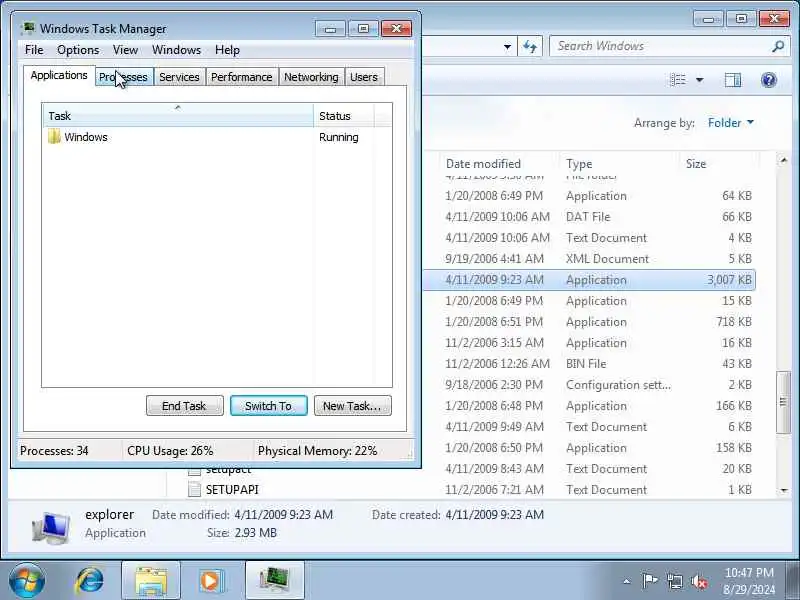The height and width of the screenshot is (600, 800).
Task: Click the muted volume tray icon
Action: [x=699, y=581]
